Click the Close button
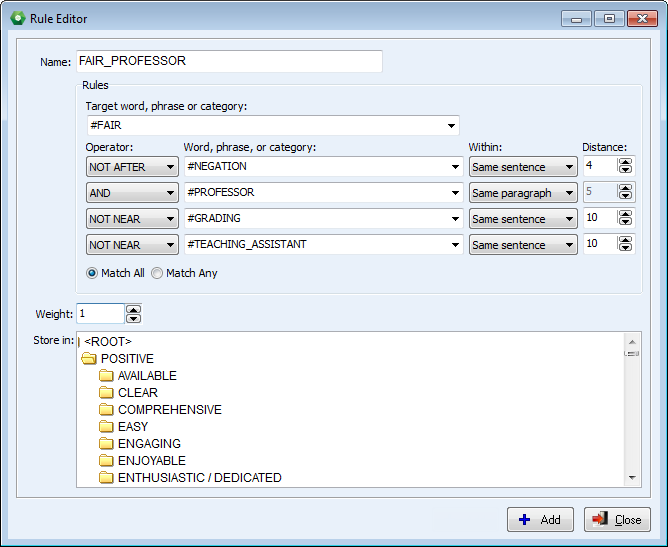 point(617,520)
